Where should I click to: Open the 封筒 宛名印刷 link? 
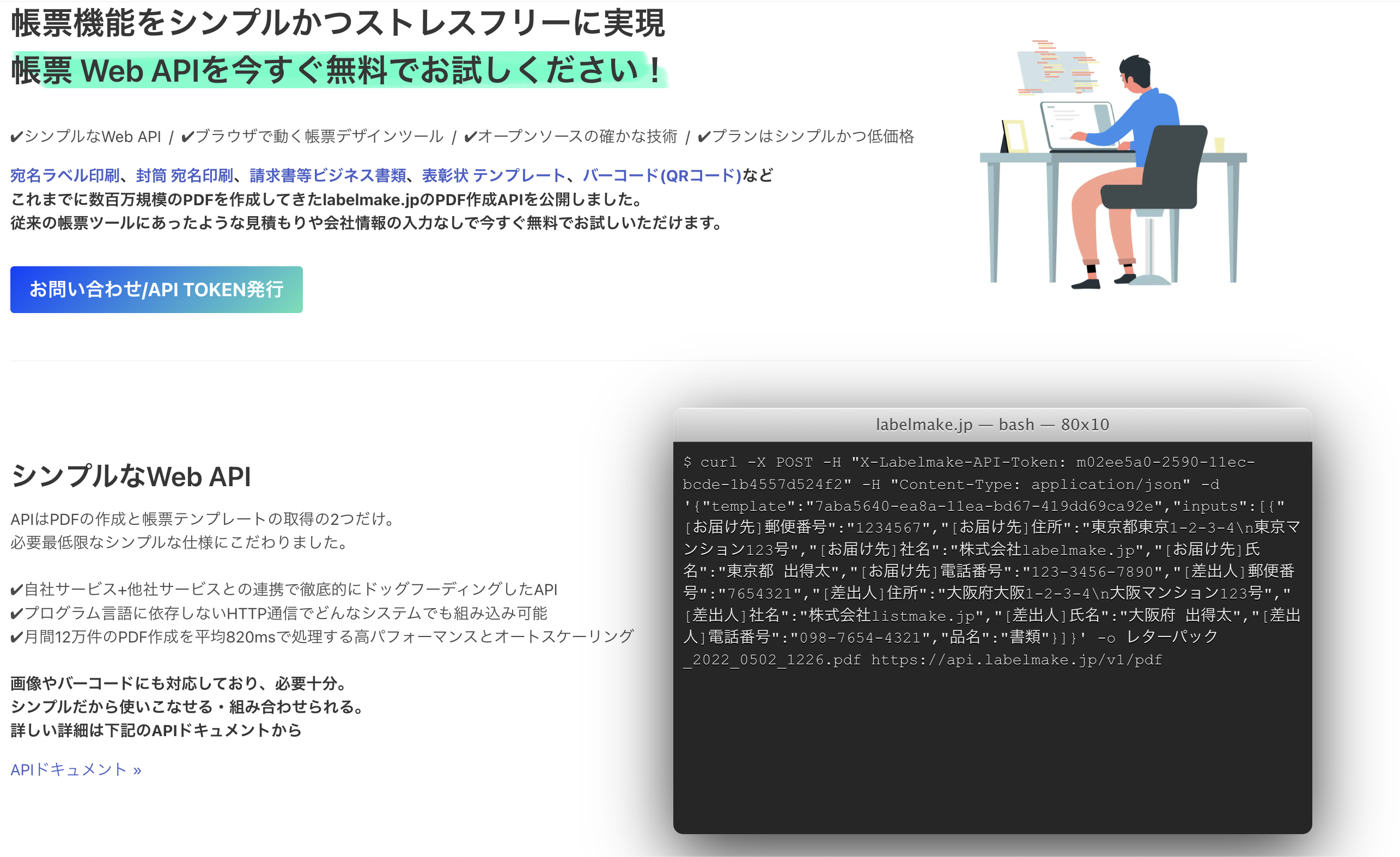185,175
